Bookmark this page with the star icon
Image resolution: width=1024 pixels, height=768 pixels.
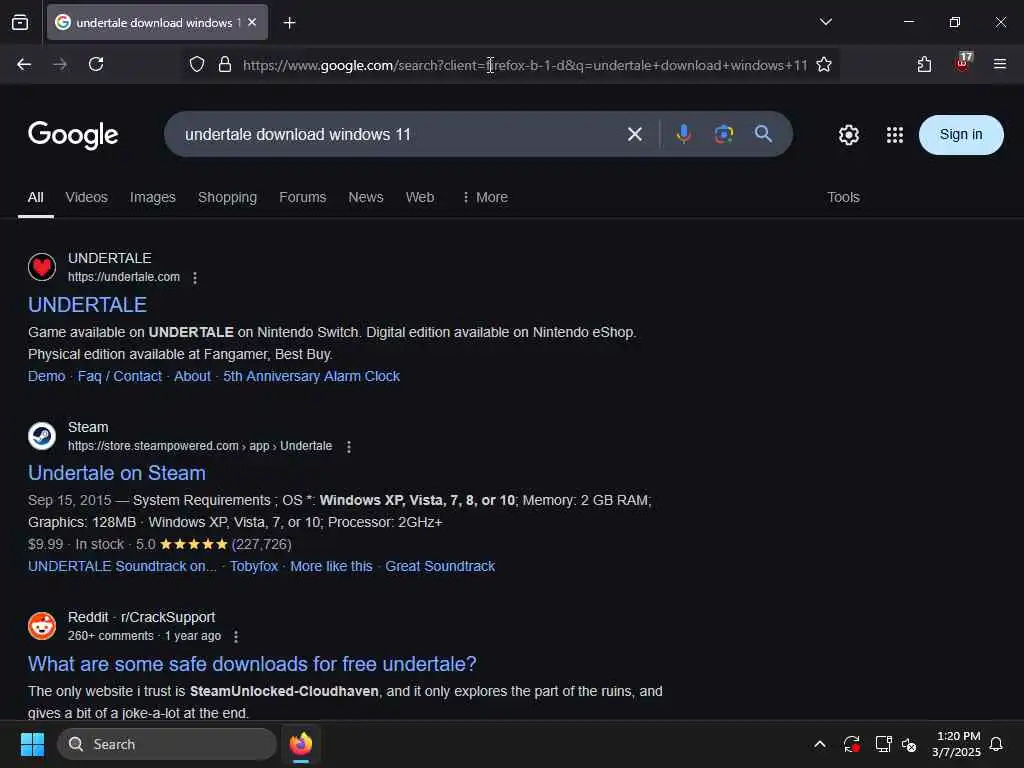point(824,65)
